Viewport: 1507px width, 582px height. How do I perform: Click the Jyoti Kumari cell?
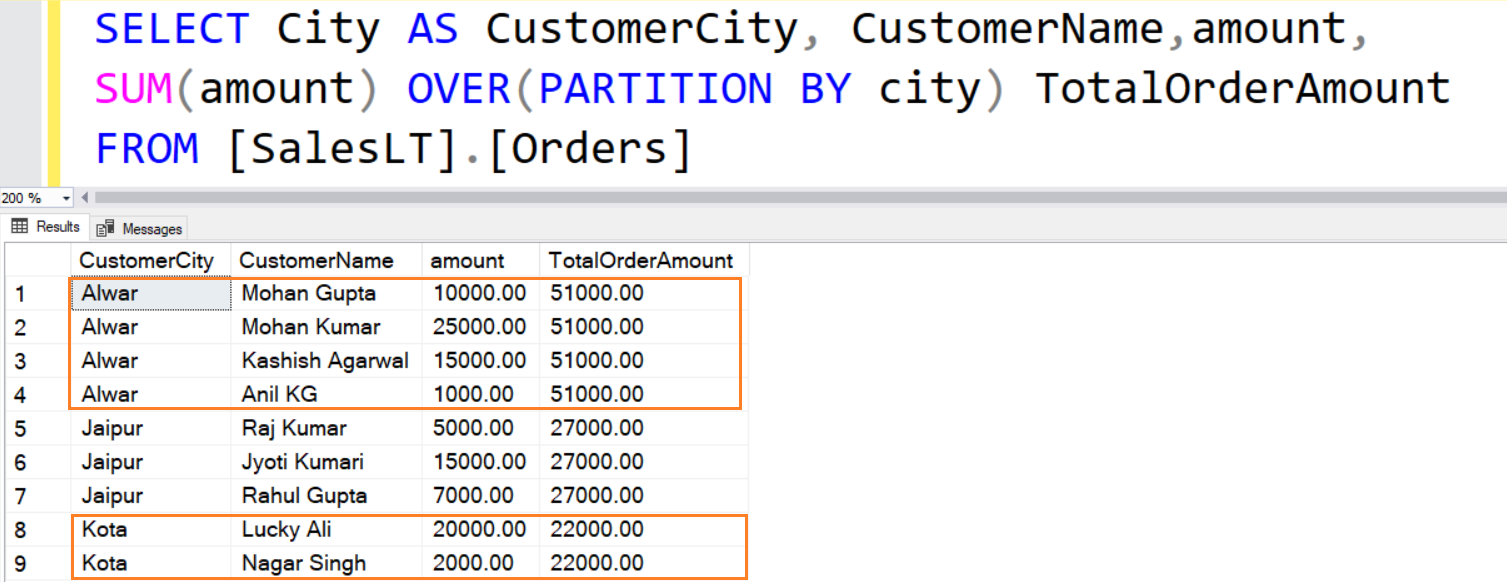coord(326,462)
